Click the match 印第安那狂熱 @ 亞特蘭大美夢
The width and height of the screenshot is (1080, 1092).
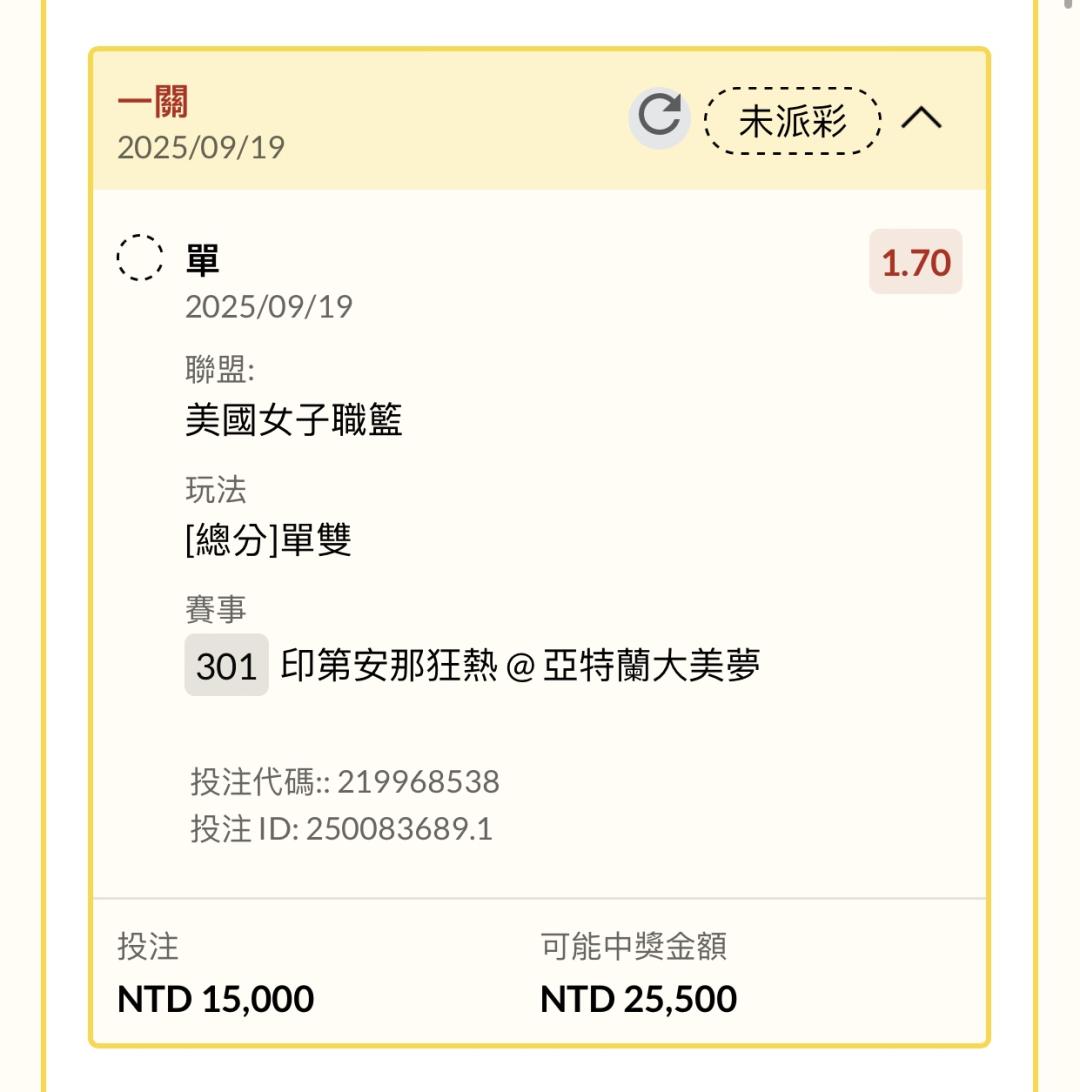[520, 665]
